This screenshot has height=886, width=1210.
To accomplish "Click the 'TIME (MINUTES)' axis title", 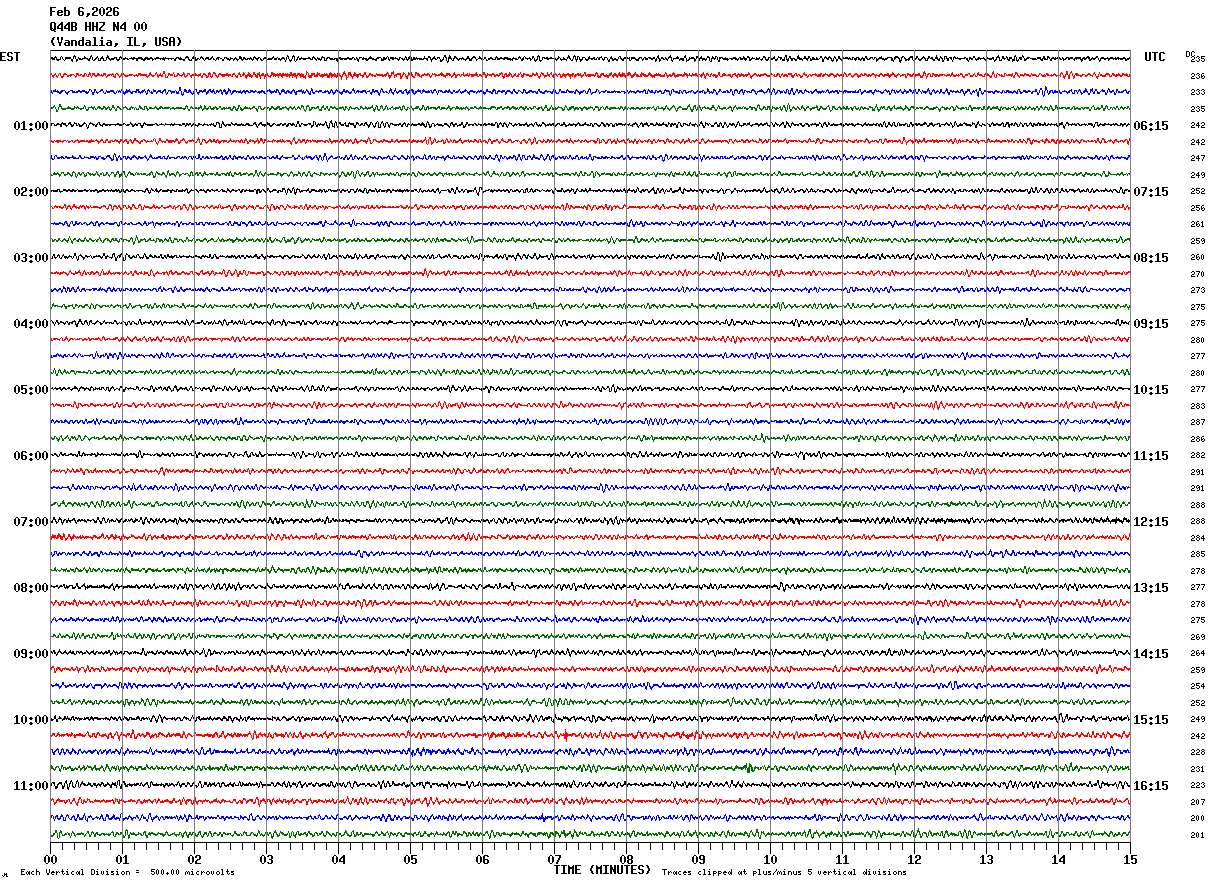I will coord(602,870).
